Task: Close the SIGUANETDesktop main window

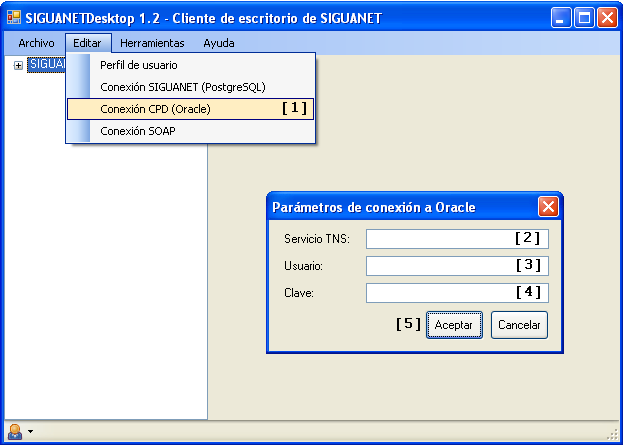Action: coord(608,18)
